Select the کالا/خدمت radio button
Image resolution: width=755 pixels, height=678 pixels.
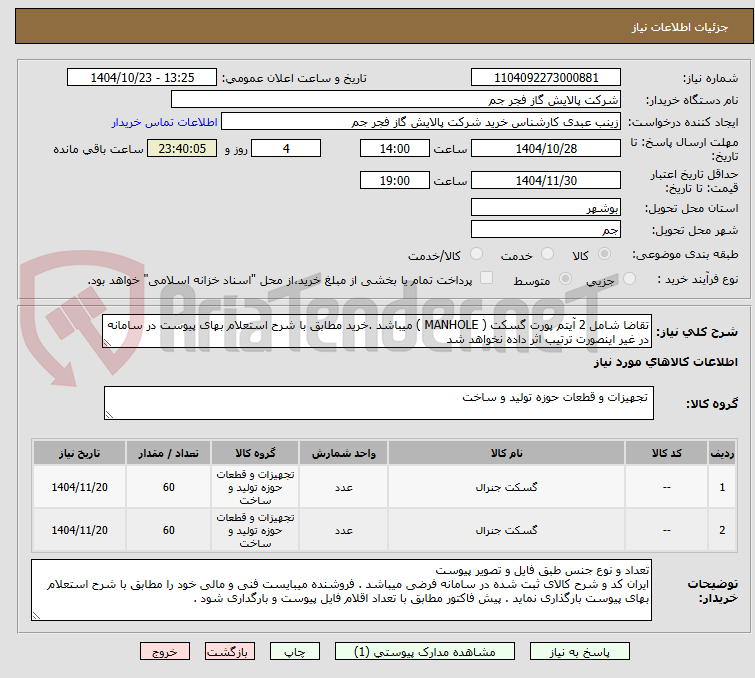[476, 254]
